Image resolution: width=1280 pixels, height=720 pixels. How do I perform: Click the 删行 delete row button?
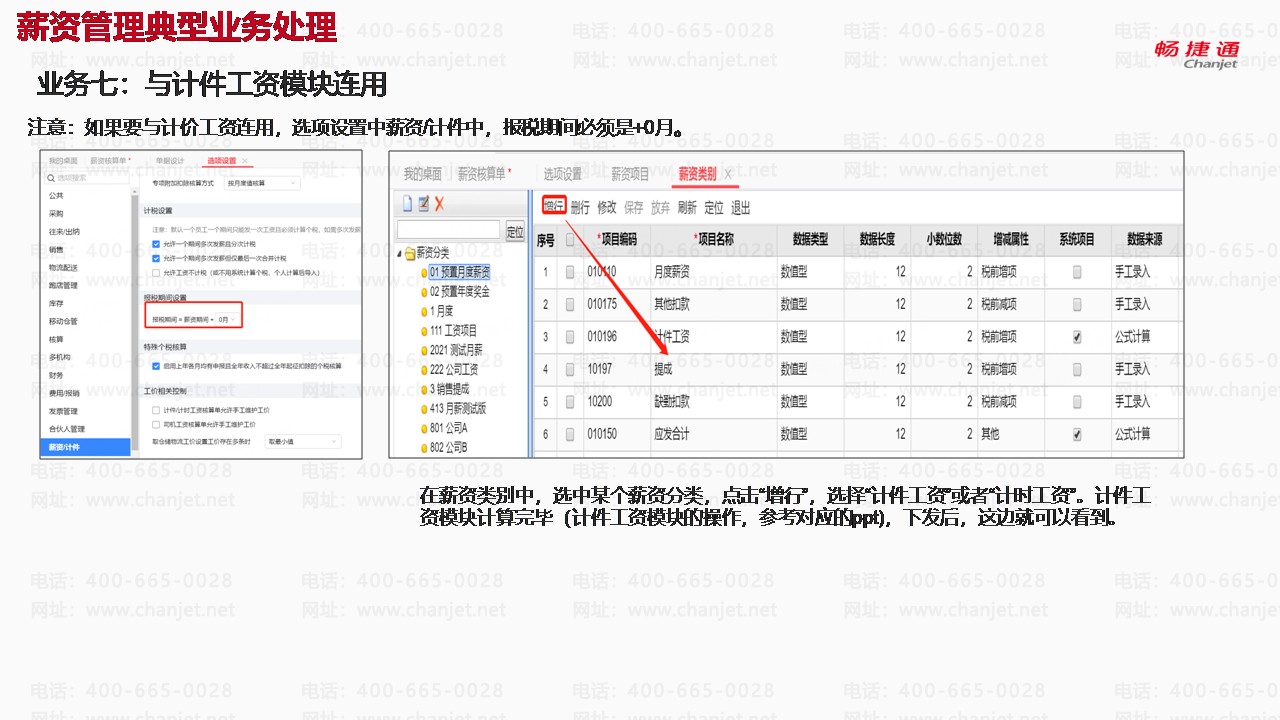tap(580, 208)
